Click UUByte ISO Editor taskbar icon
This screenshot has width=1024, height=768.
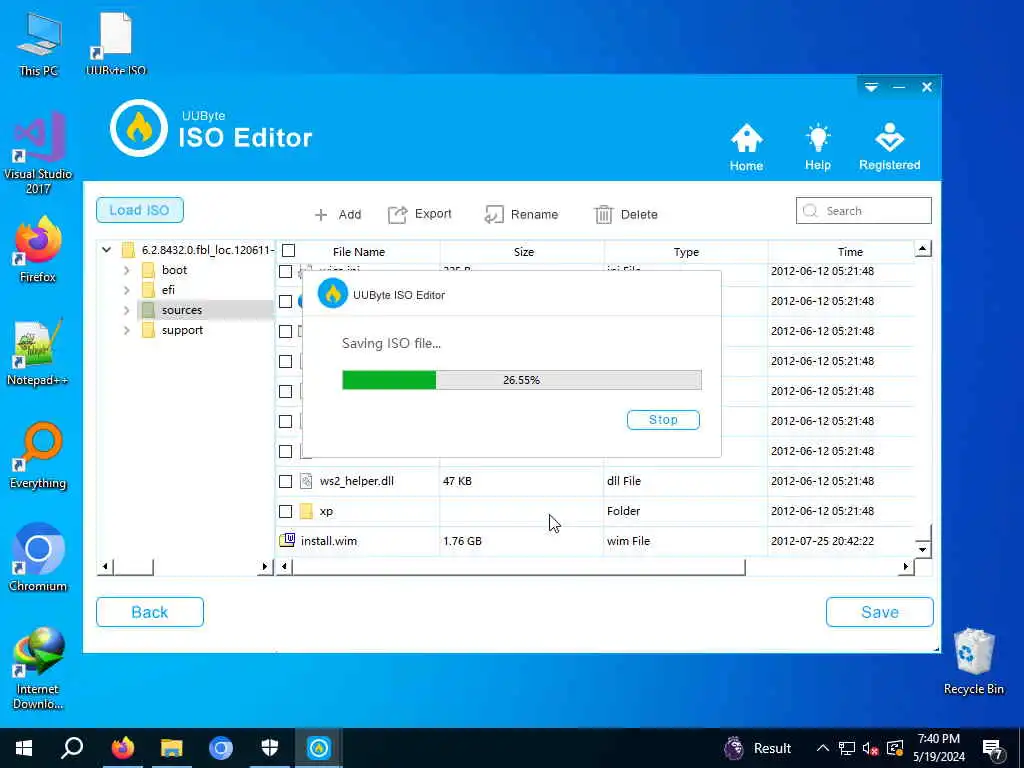[319, 748]
